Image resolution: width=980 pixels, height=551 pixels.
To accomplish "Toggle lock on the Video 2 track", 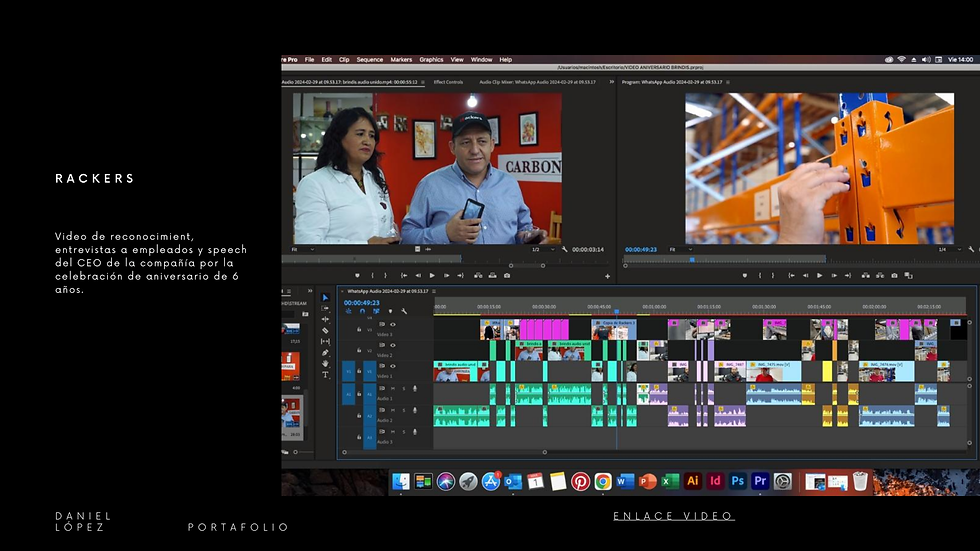I will point(359,350).
